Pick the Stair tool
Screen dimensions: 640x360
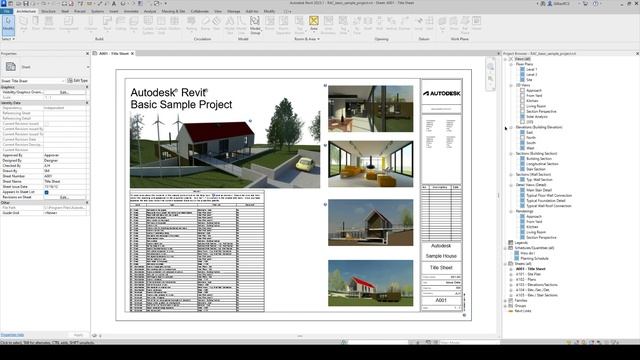217,24
